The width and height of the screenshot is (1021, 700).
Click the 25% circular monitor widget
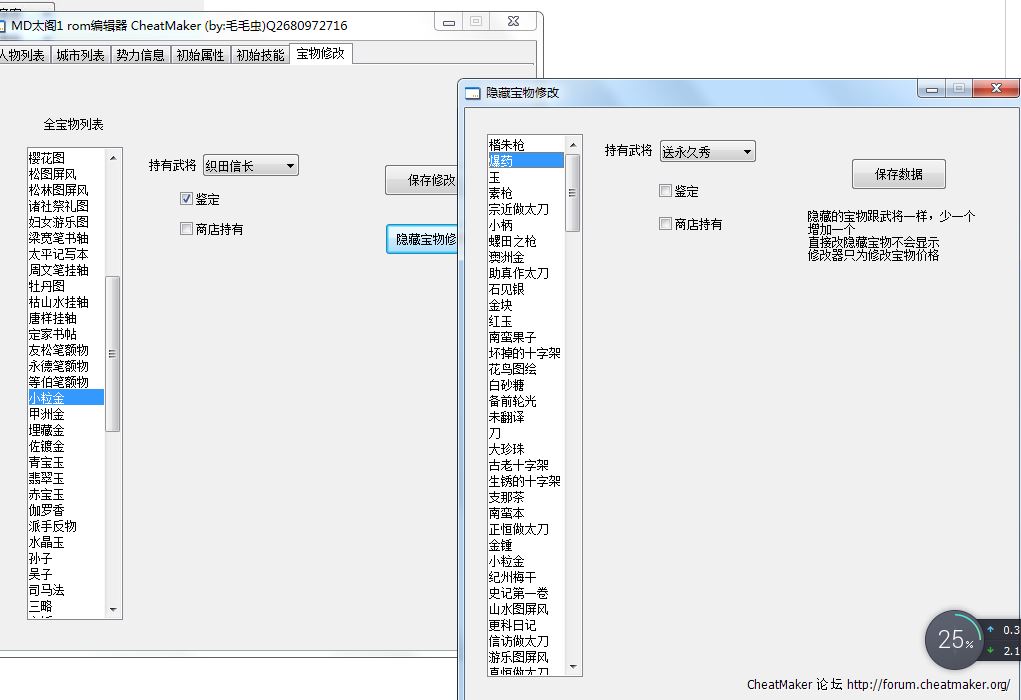pos(954,641)
